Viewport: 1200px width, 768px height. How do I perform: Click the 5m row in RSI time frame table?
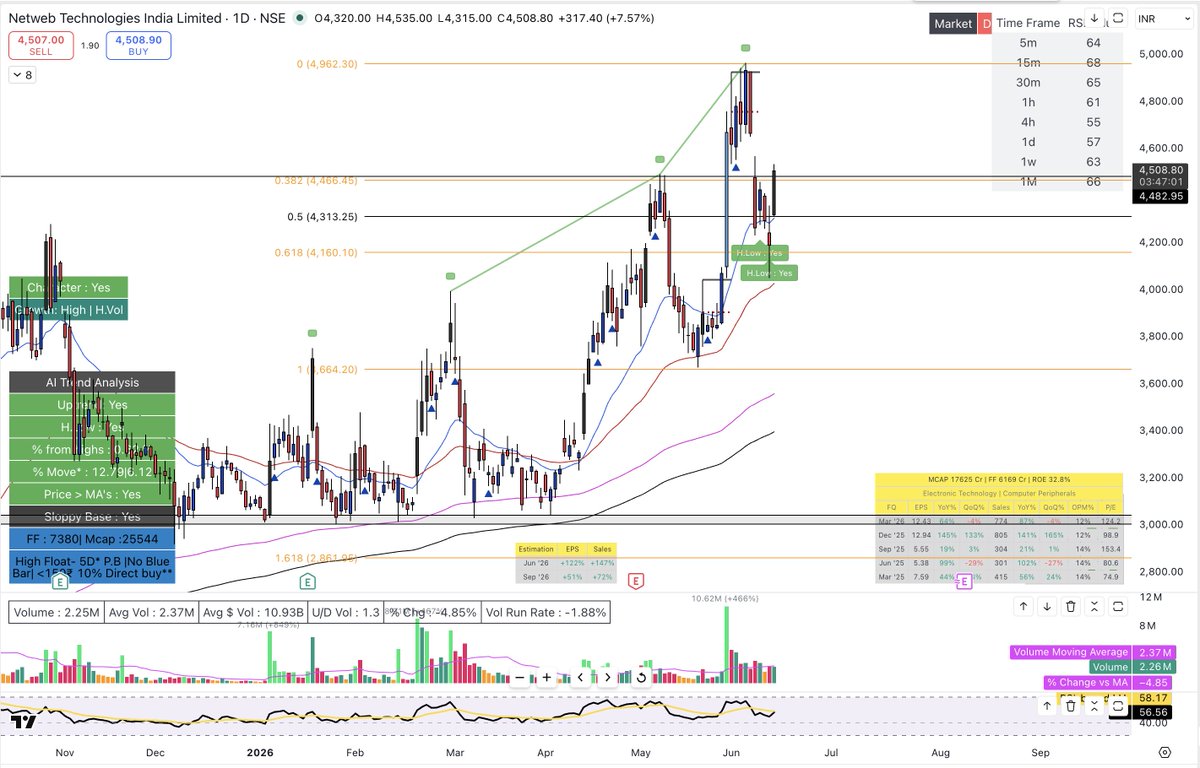[x=1058, y=43]
